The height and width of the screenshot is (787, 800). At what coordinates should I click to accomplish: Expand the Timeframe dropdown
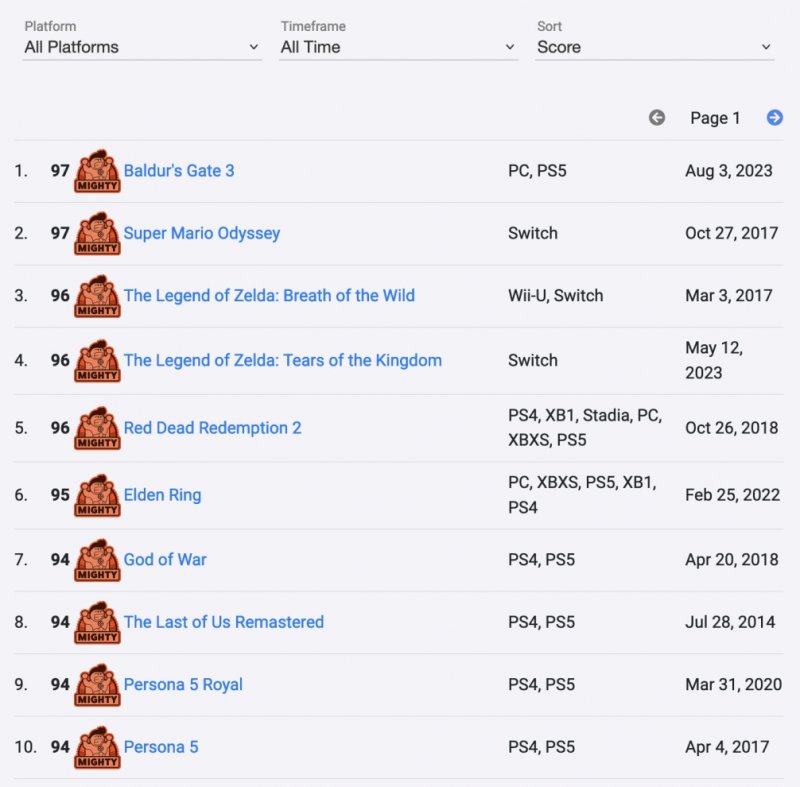coord(398,47)
